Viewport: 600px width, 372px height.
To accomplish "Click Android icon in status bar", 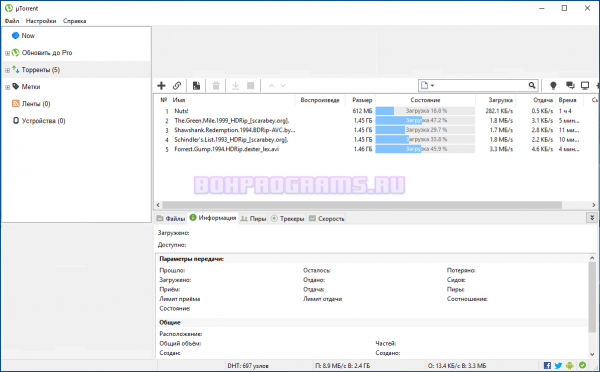I will pos(570,365).
